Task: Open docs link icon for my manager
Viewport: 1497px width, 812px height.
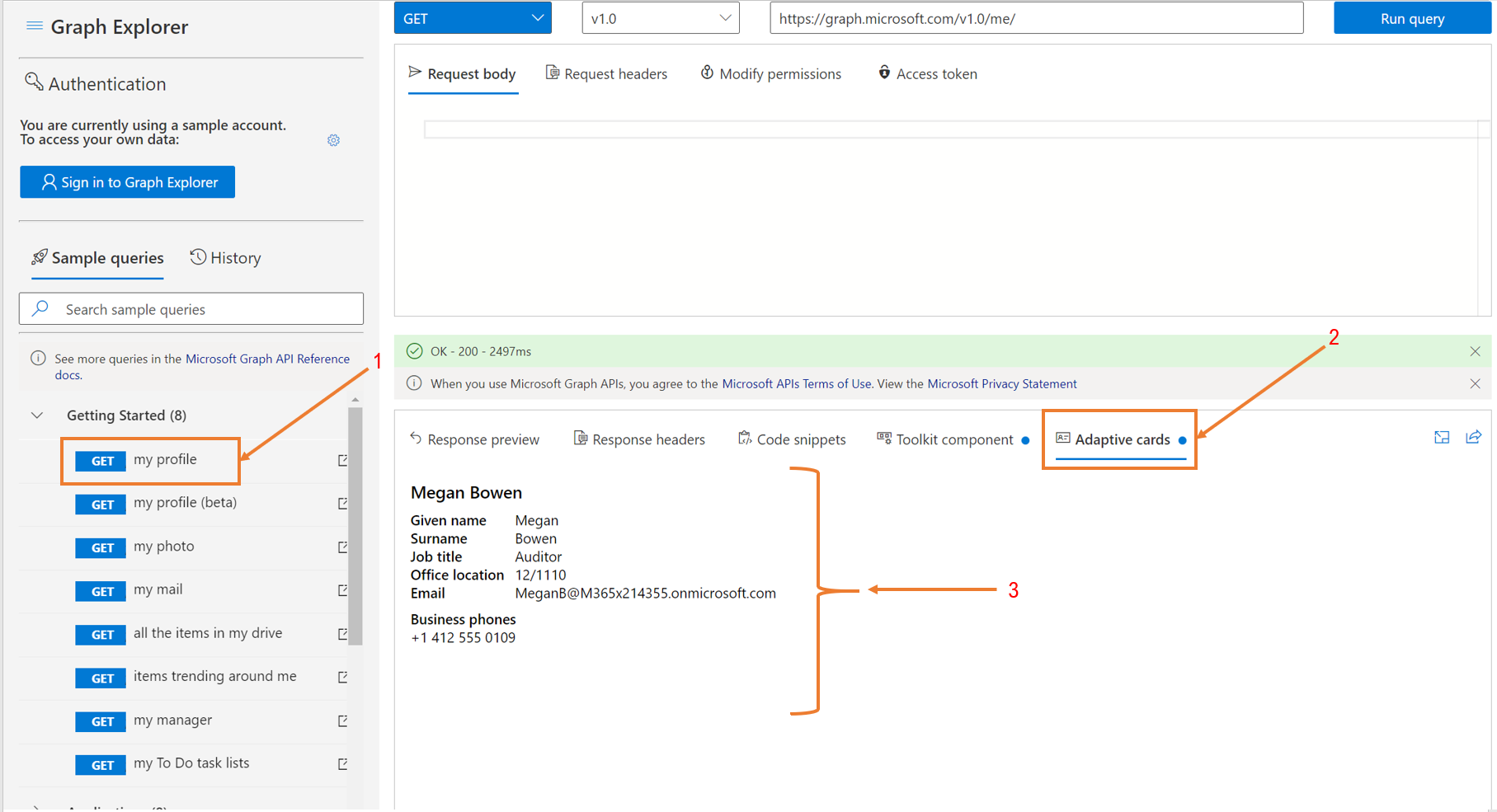Action: coord(342,720)
